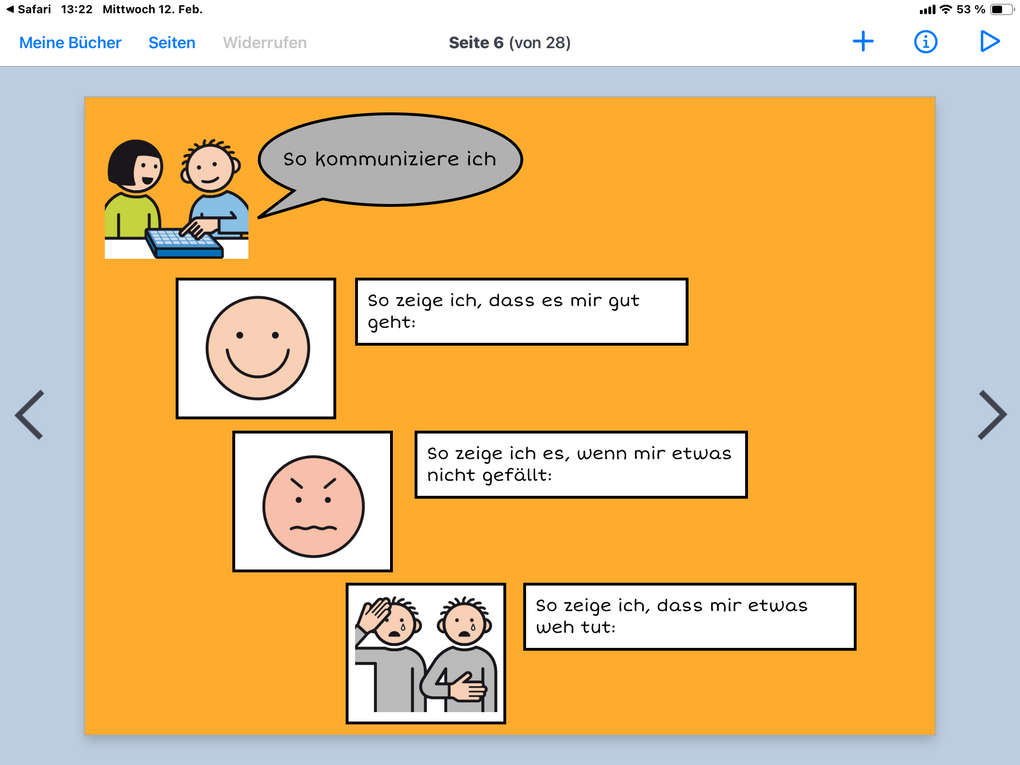Tap the '53 %' battery percentage

[971, 9]
